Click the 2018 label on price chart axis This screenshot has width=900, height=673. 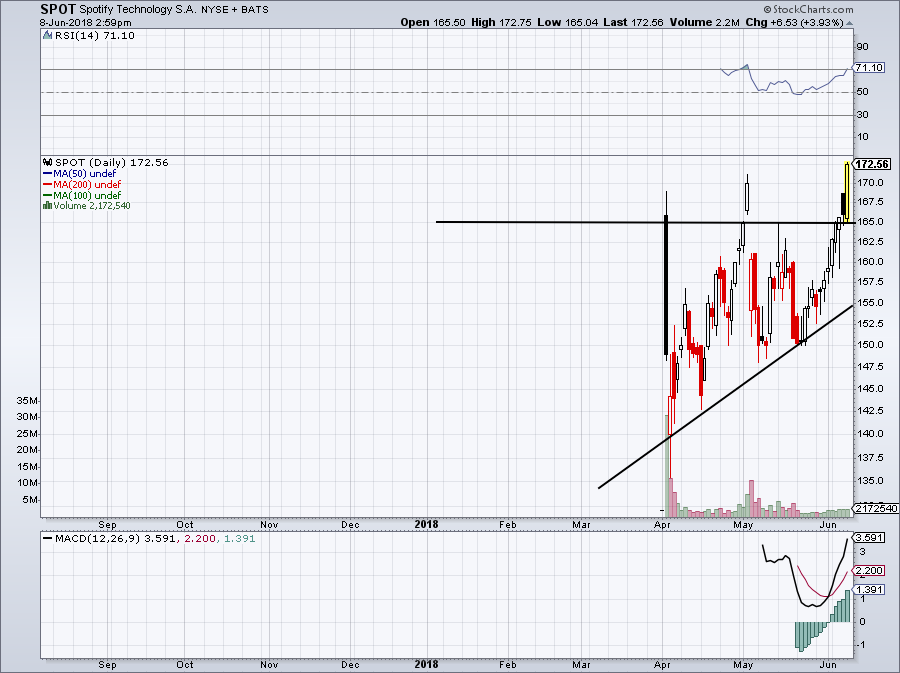426,524
